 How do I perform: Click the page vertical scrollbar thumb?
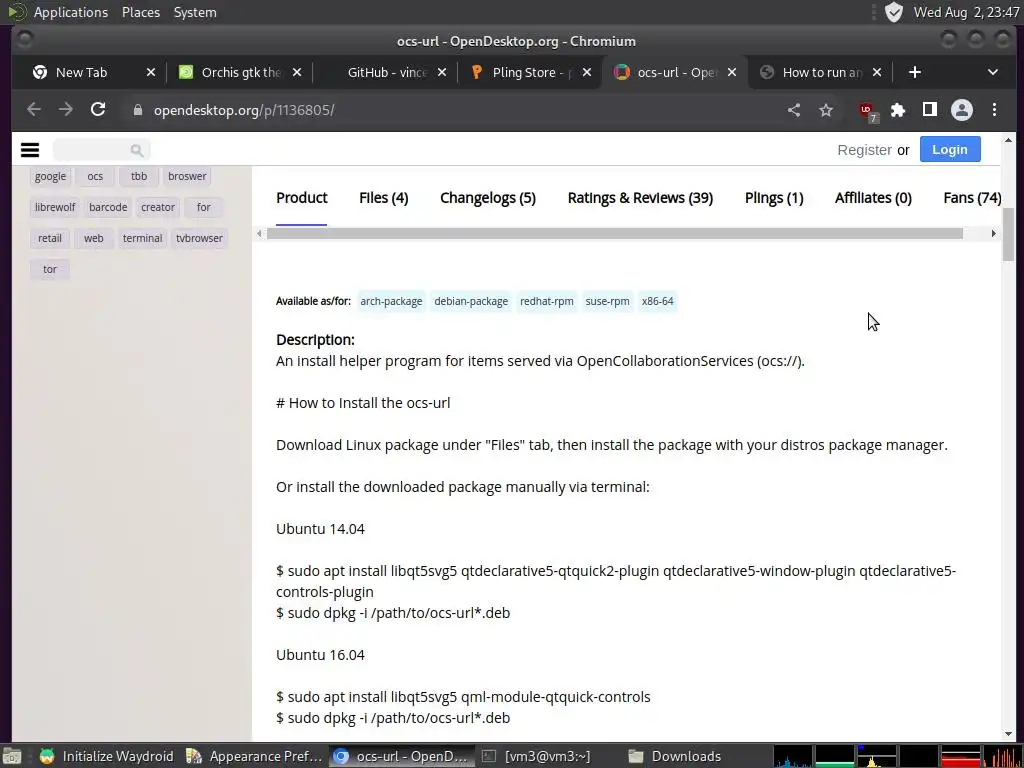click(1008, 233)
